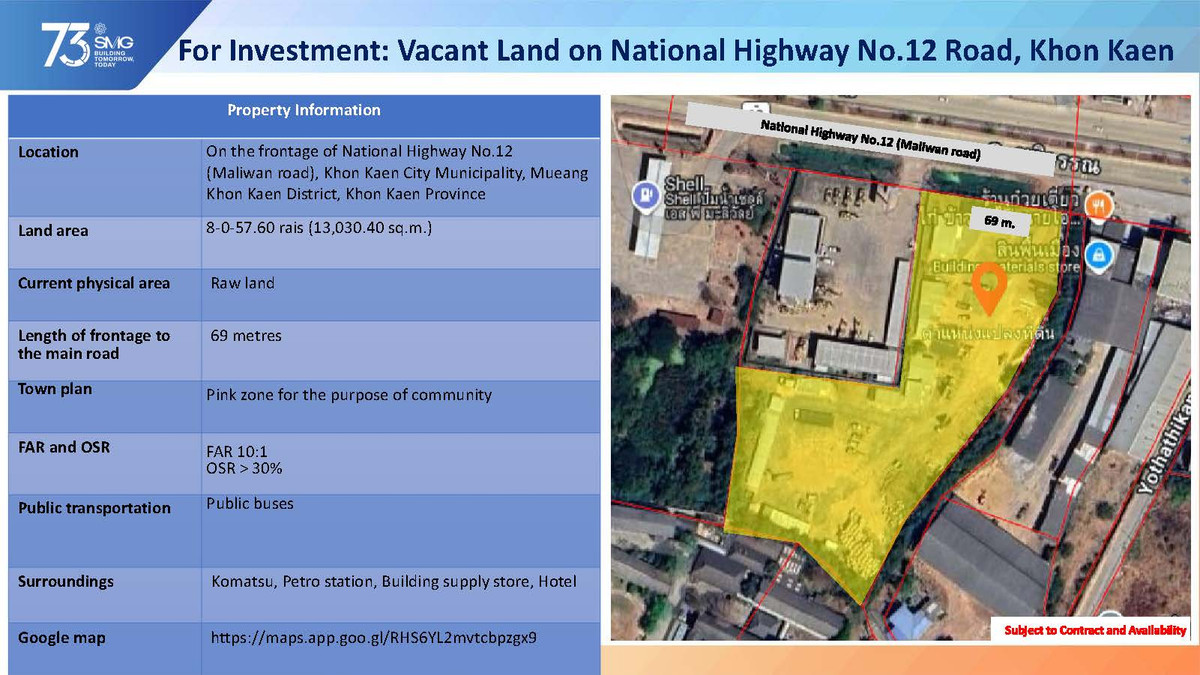Select the 'Surroundings' row label
Viewport: 1200px width, 675px height.
tap(66, 581)
